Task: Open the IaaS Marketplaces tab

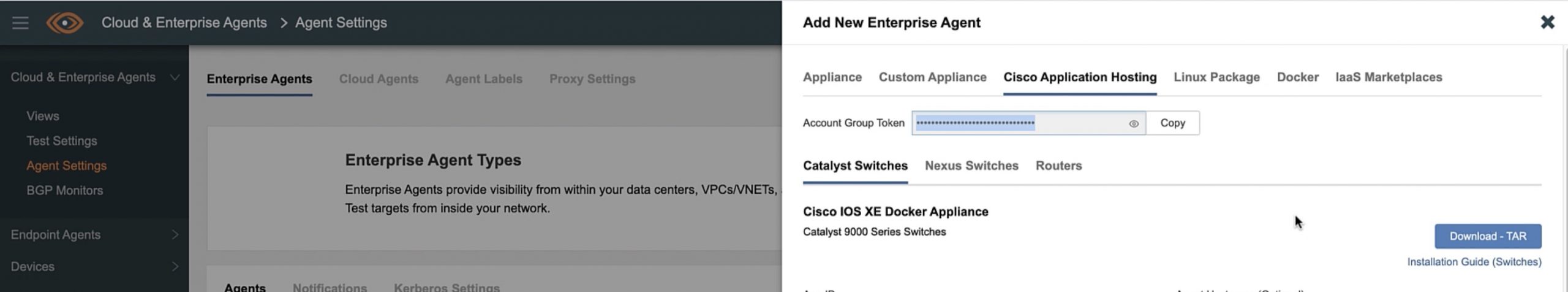Action: pyautogui.click(x=1389, y=77)
